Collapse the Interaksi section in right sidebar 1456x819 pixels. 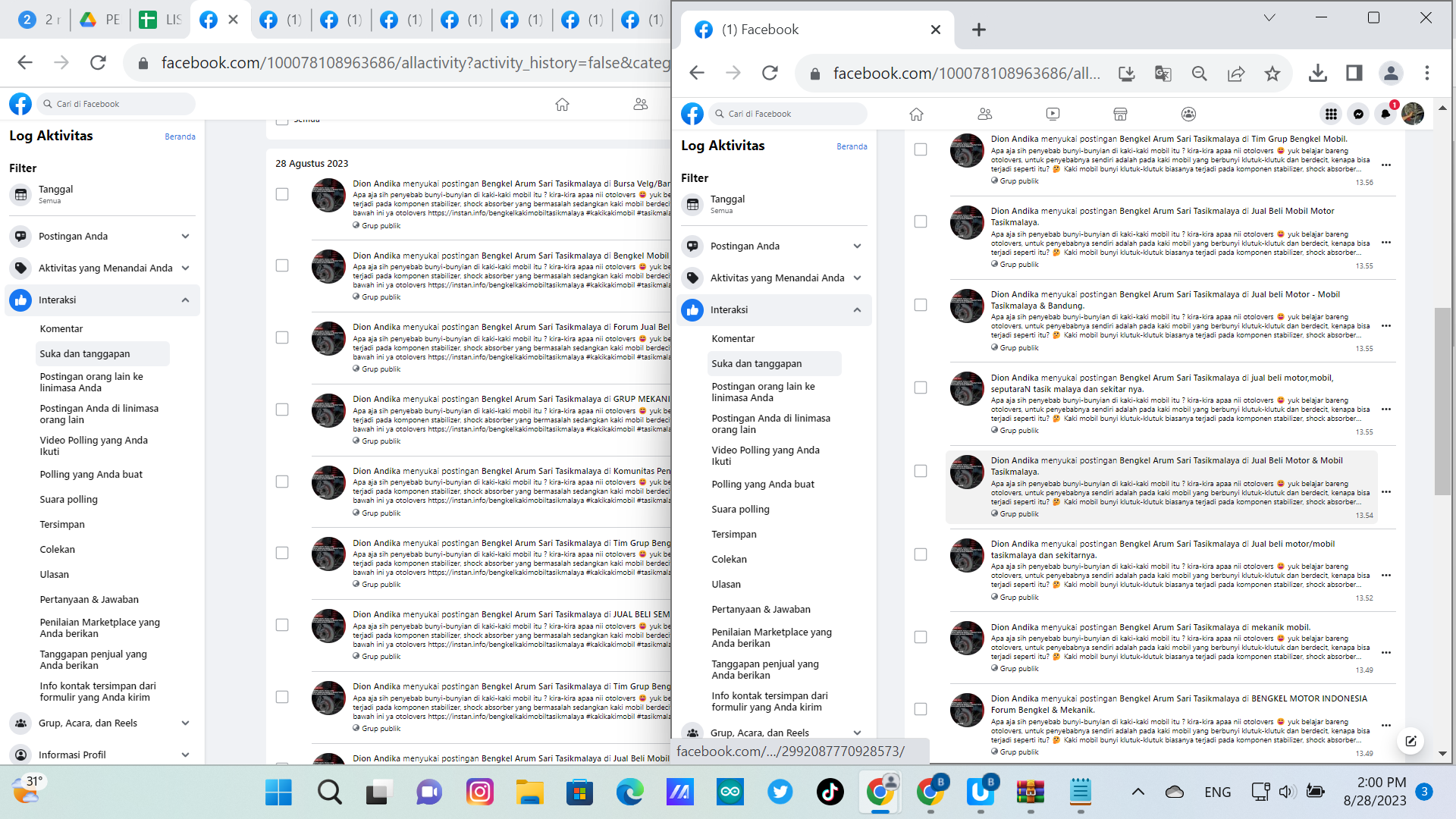click(x=857, y=309)
